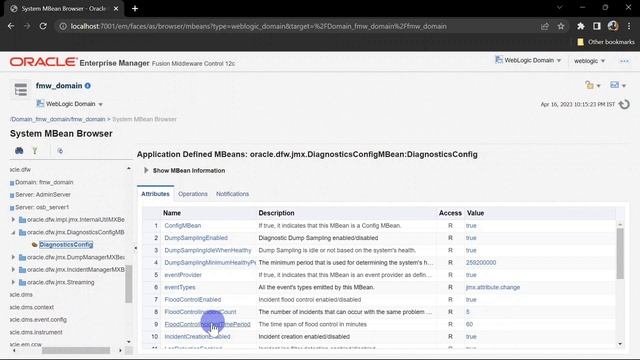Close the System MBean Browser tab
640x360 pixels.
[116, 8]
